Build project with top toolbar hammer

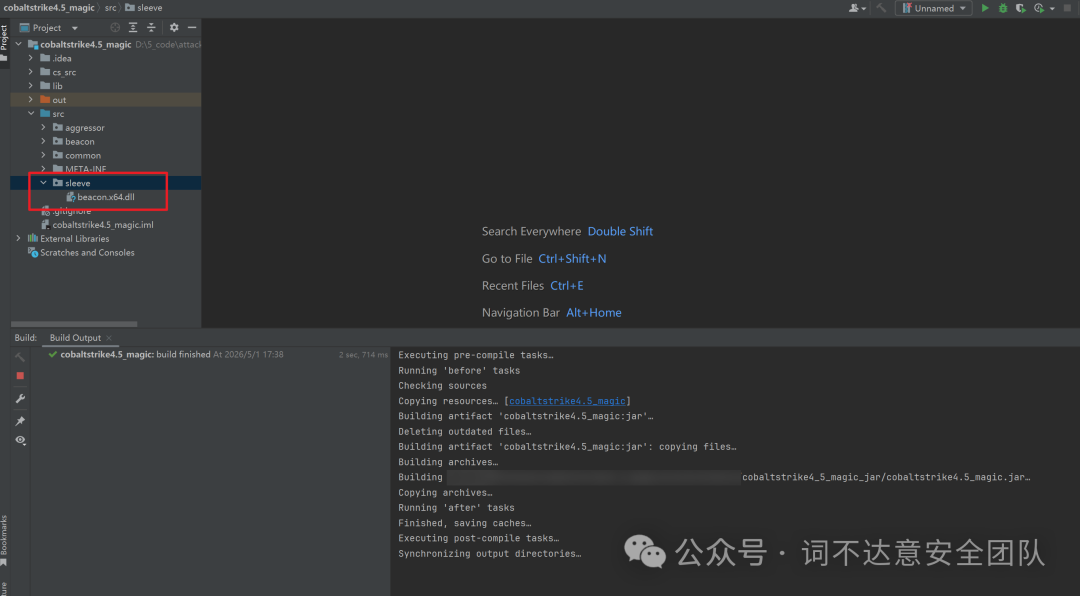click(881, 8)
